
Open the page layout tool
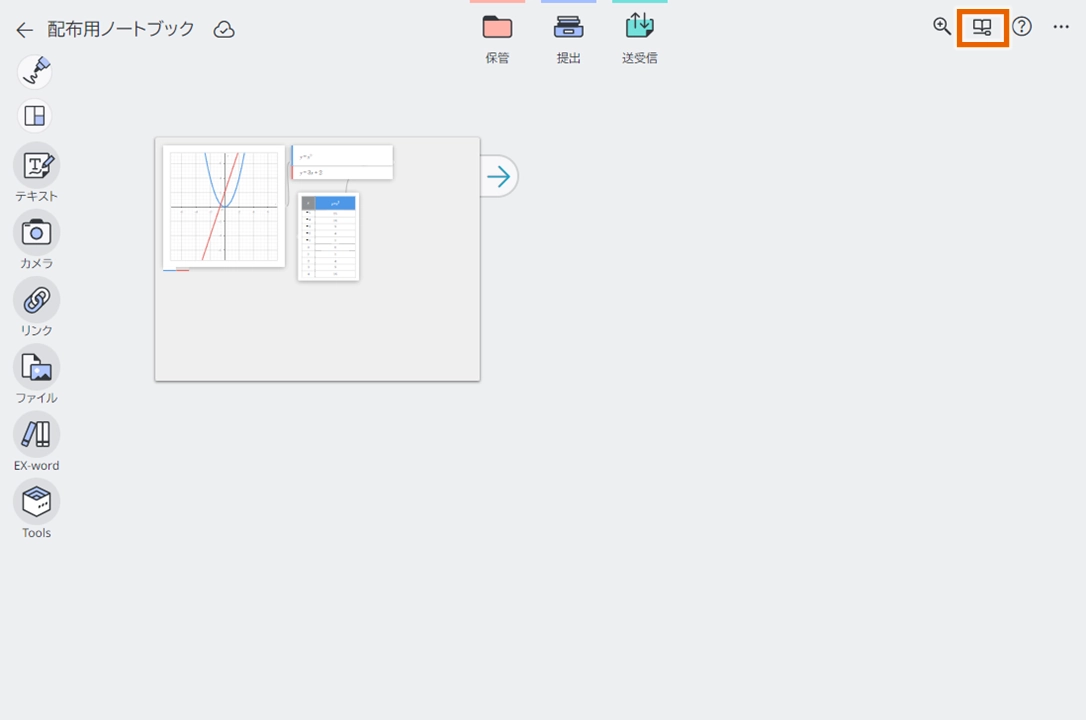[35, 116]
